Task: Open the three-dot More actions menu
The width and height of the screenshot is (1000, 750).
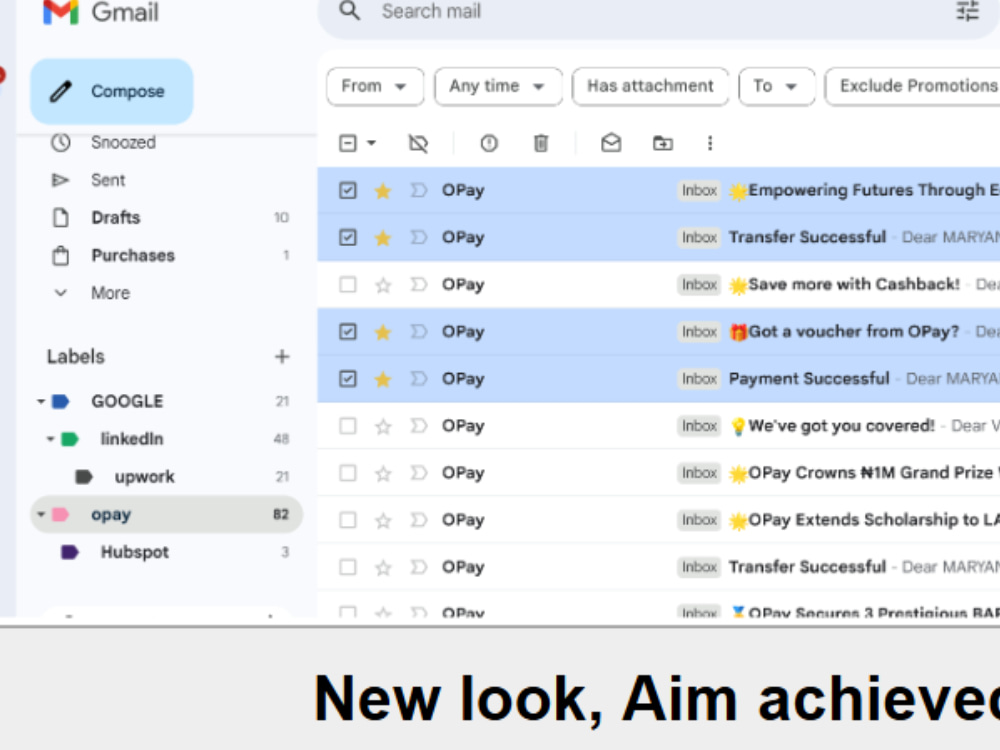Action: [710, 143]
